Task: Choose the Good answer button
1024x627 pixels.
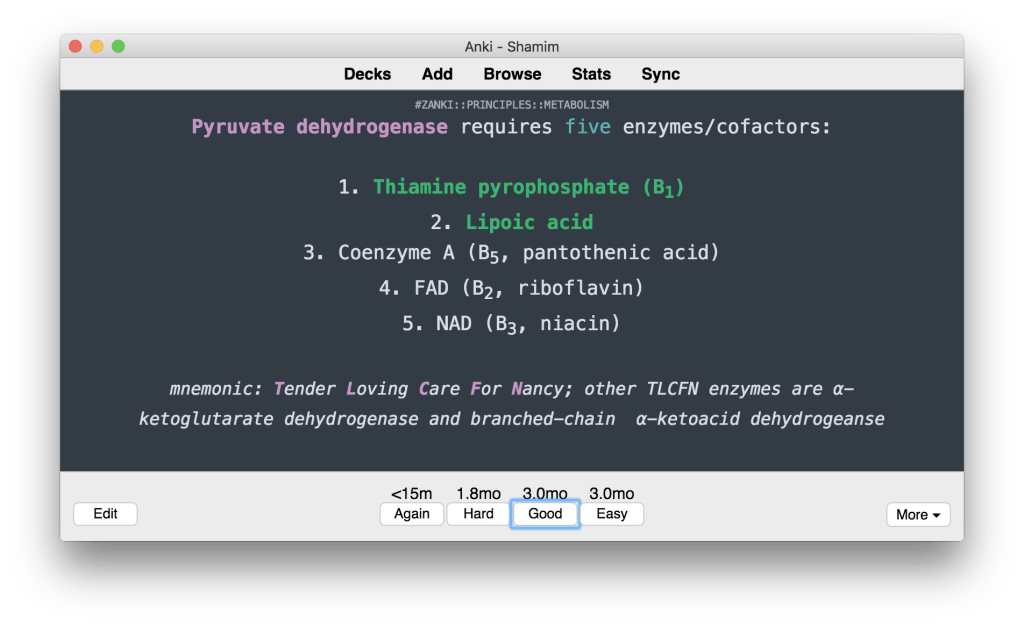Action: 545,514
